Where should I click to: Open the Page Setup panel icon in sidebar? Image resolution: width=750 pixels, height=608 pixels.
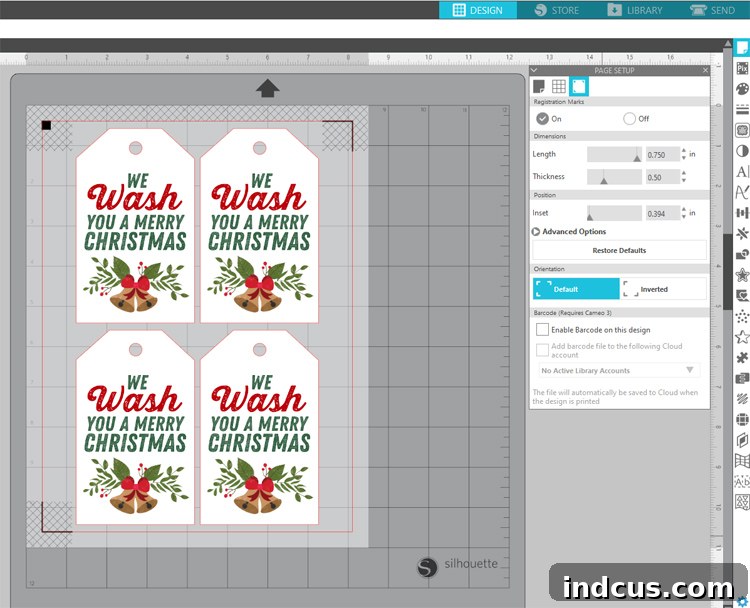[742, 48]
